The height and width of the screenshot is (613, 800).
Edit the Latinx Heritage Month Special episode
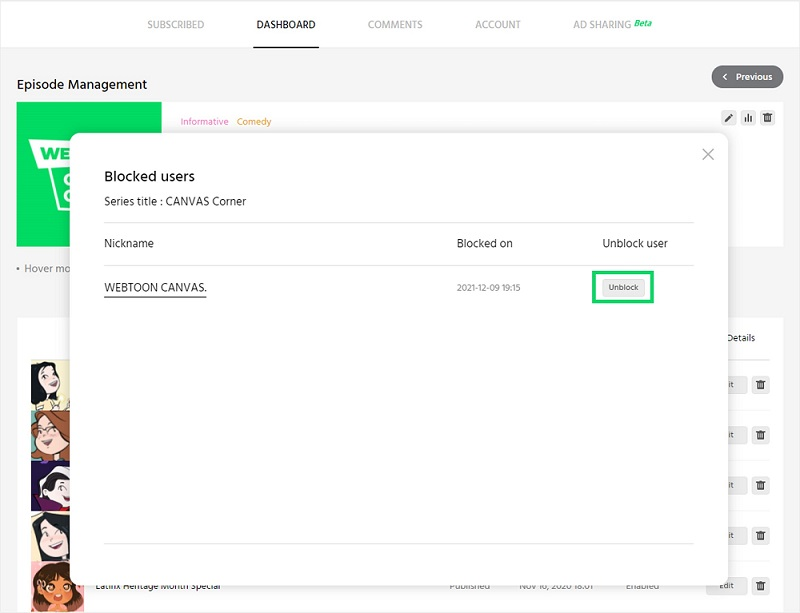click(x=727, y=586)
